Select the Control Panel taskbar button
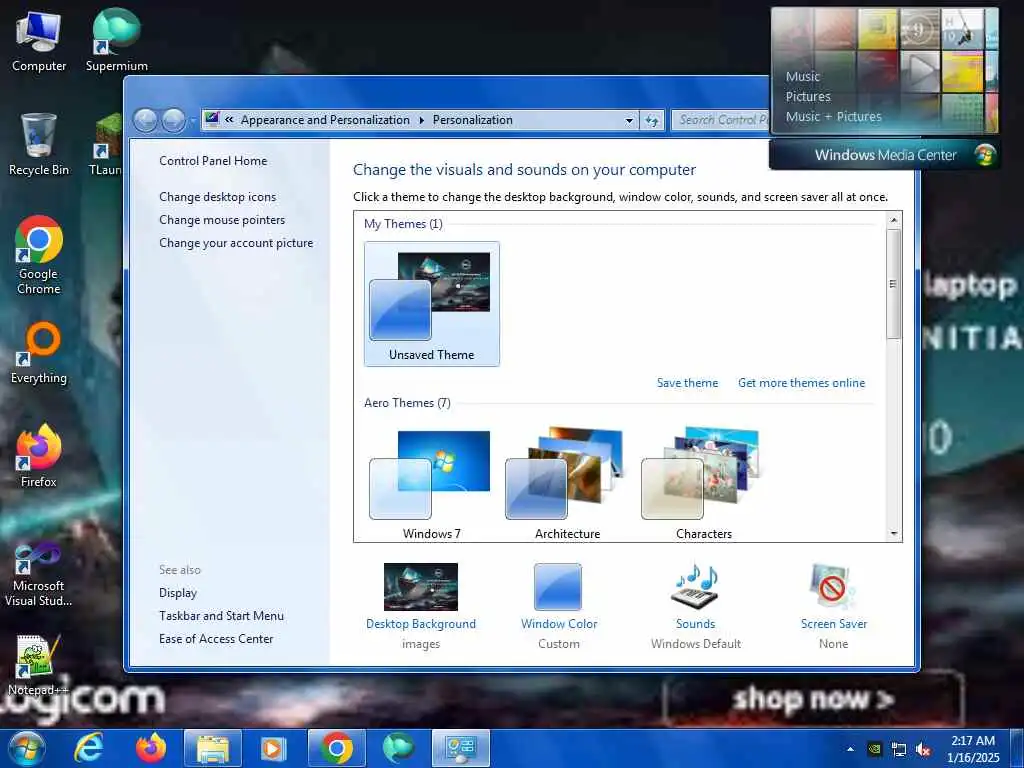The width and height of the screenshot is (1024, 768). (460, 748)
